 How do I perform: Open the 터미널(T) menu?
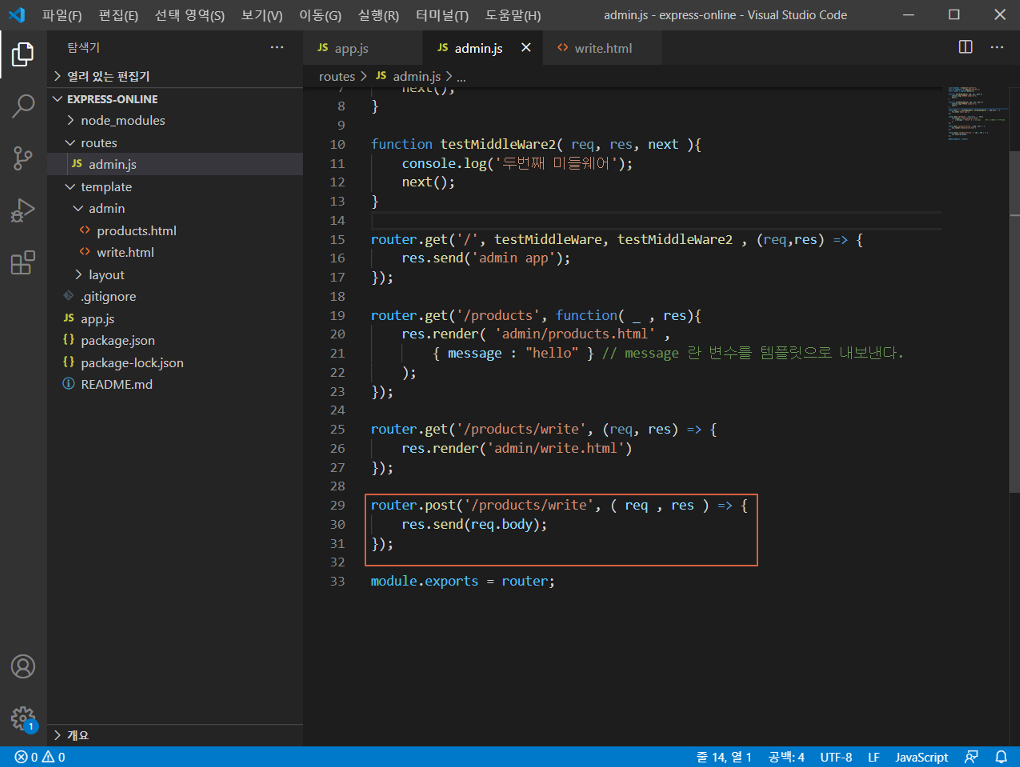click(442, 15)
